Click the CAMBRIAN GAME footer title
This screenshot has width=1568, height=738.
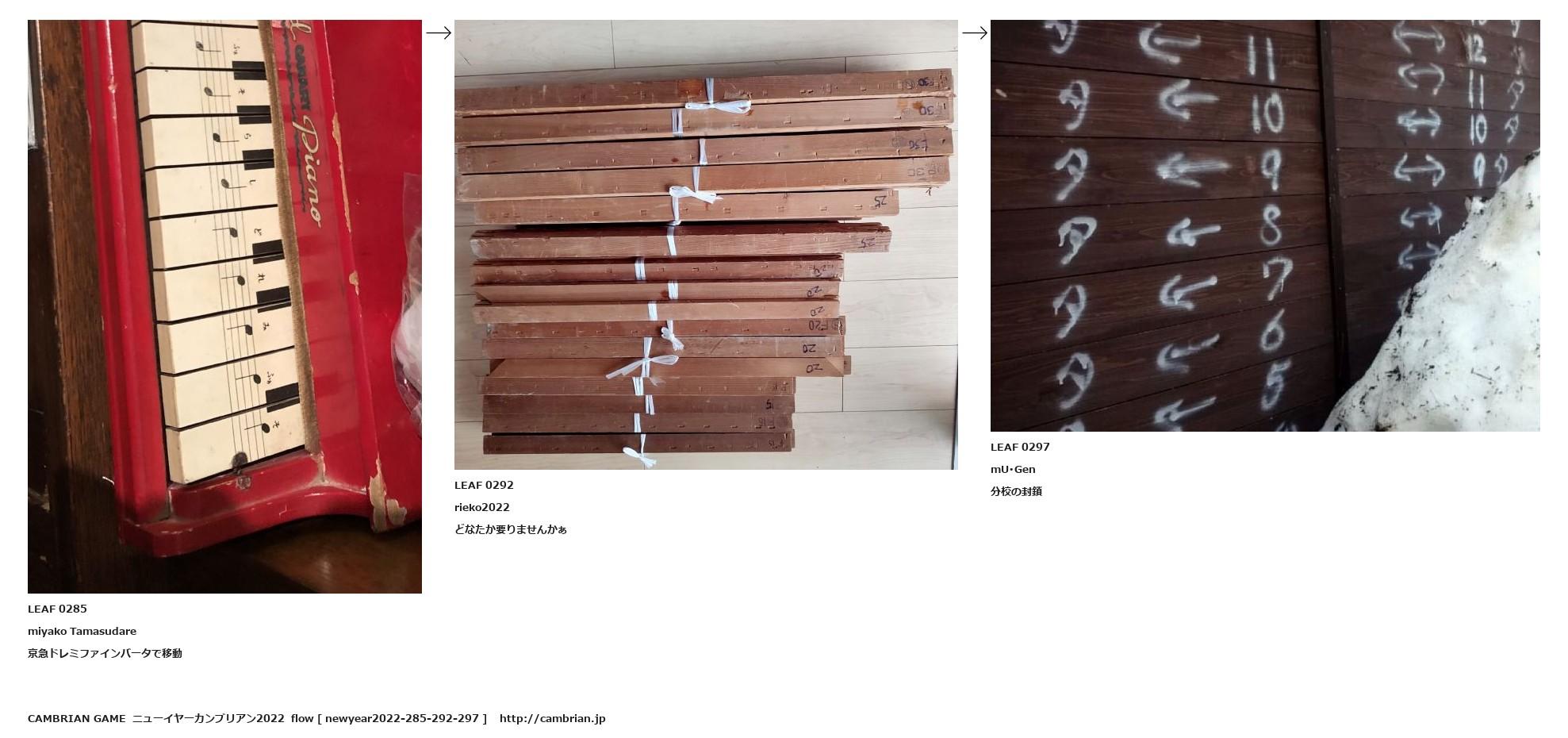(x=76, y=718)
